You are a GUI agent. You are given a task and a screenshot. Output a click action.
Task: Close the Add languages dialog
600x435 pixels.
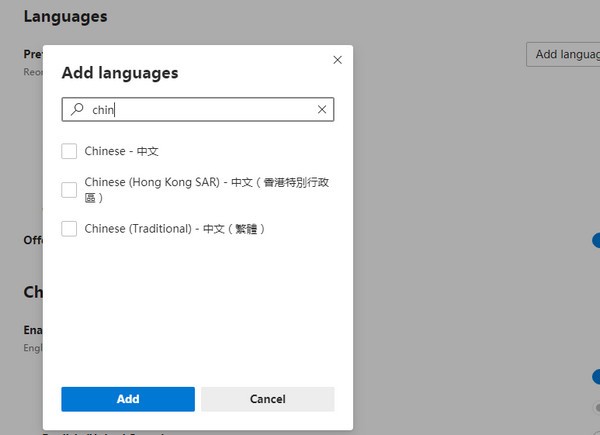click(x=337, y=60)
